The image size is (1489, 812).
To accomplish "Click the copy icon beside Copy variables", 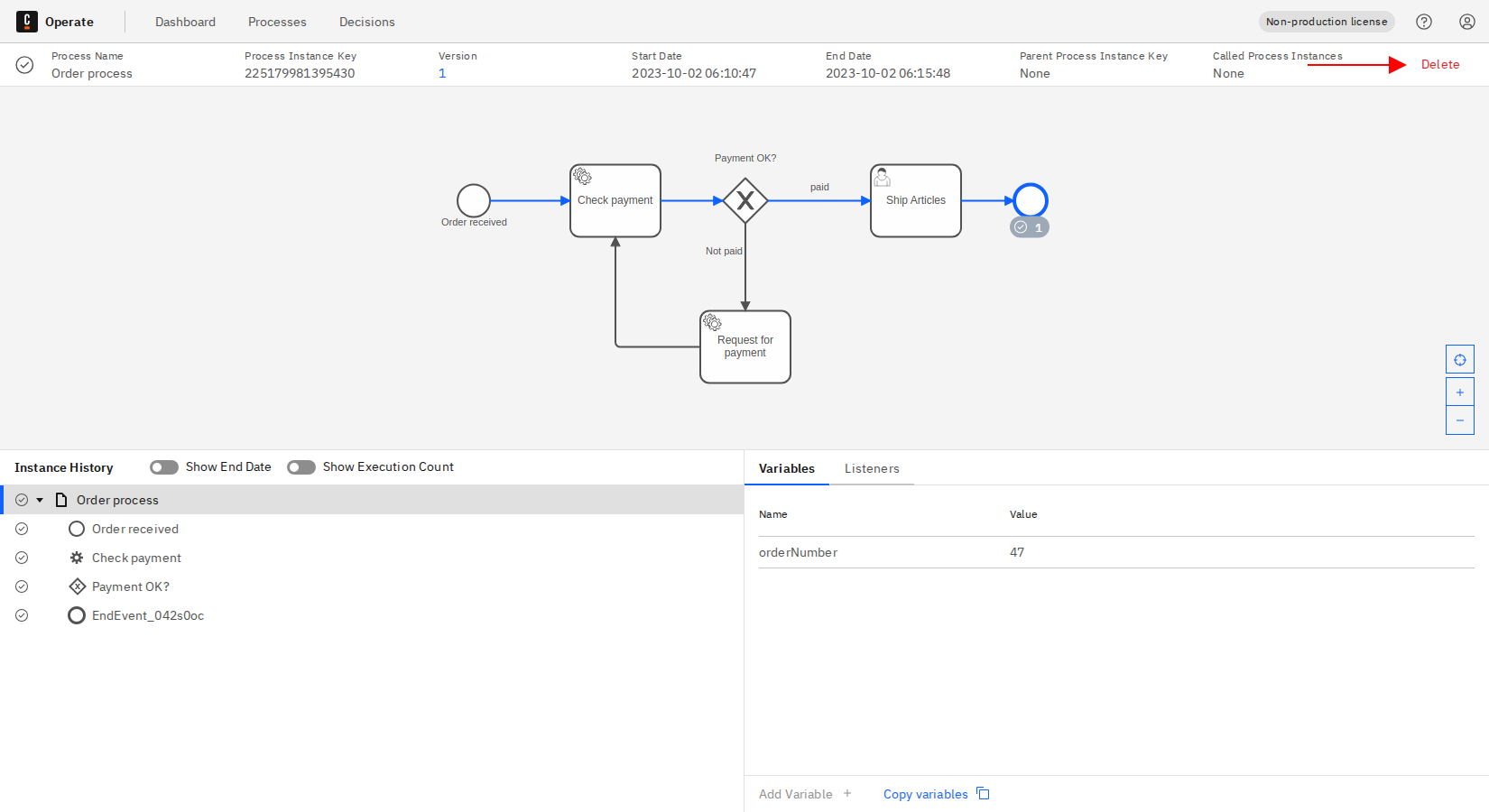I will [x=983, y=793].
